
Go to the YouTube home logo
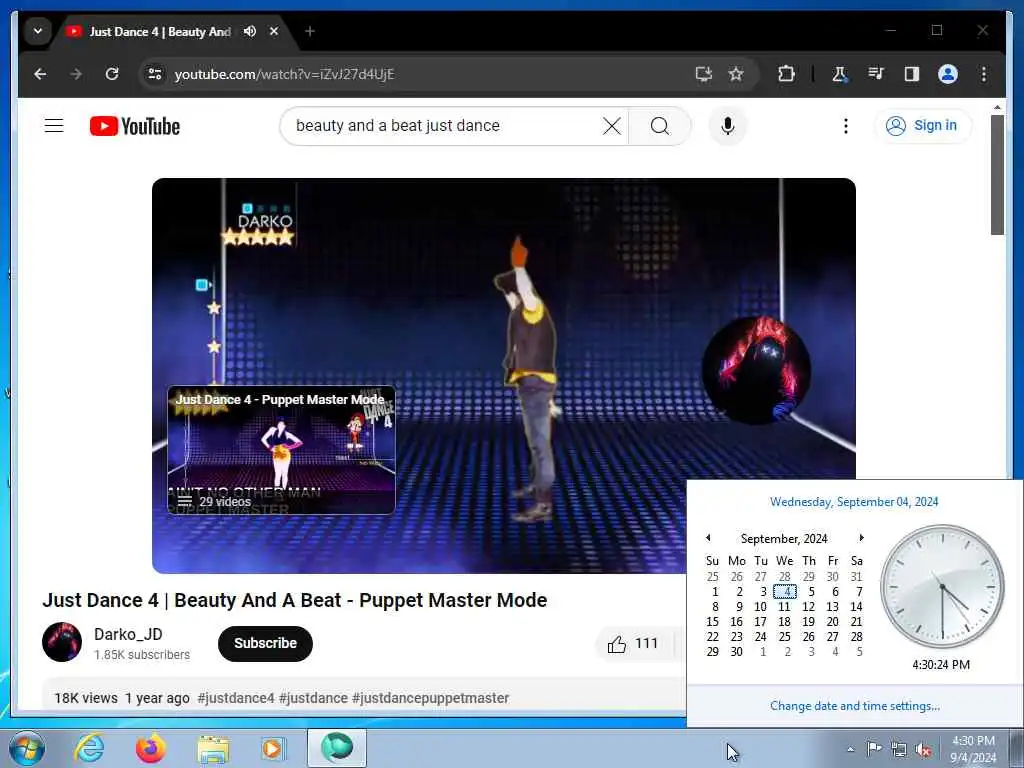[x=135, y=126]
